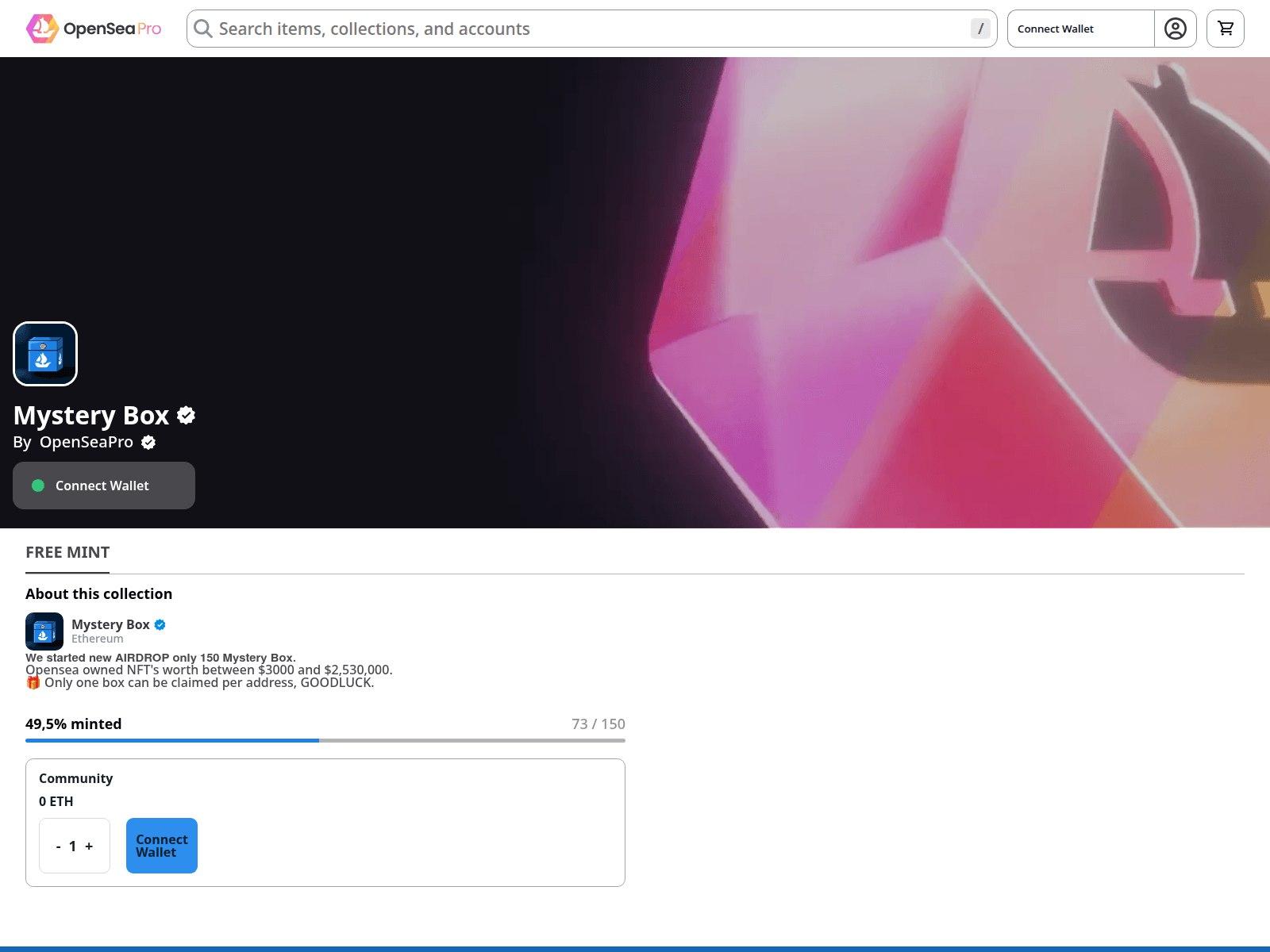Click the Mystery Box collection avatar in banner
Viewport: 1270px width, 952px height.
pos(45,354)
